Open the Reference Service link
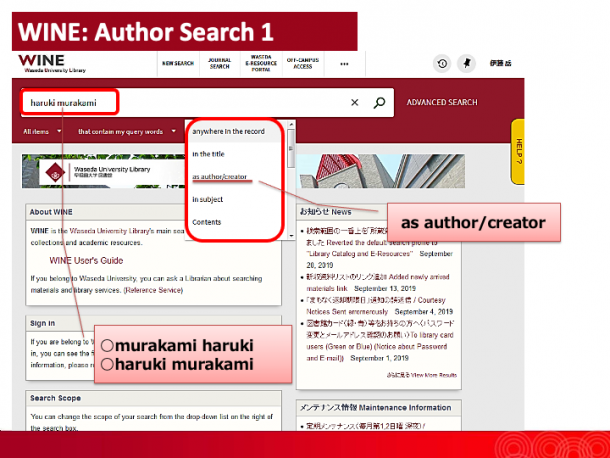The image size is (610, 458). pos(153,290)
